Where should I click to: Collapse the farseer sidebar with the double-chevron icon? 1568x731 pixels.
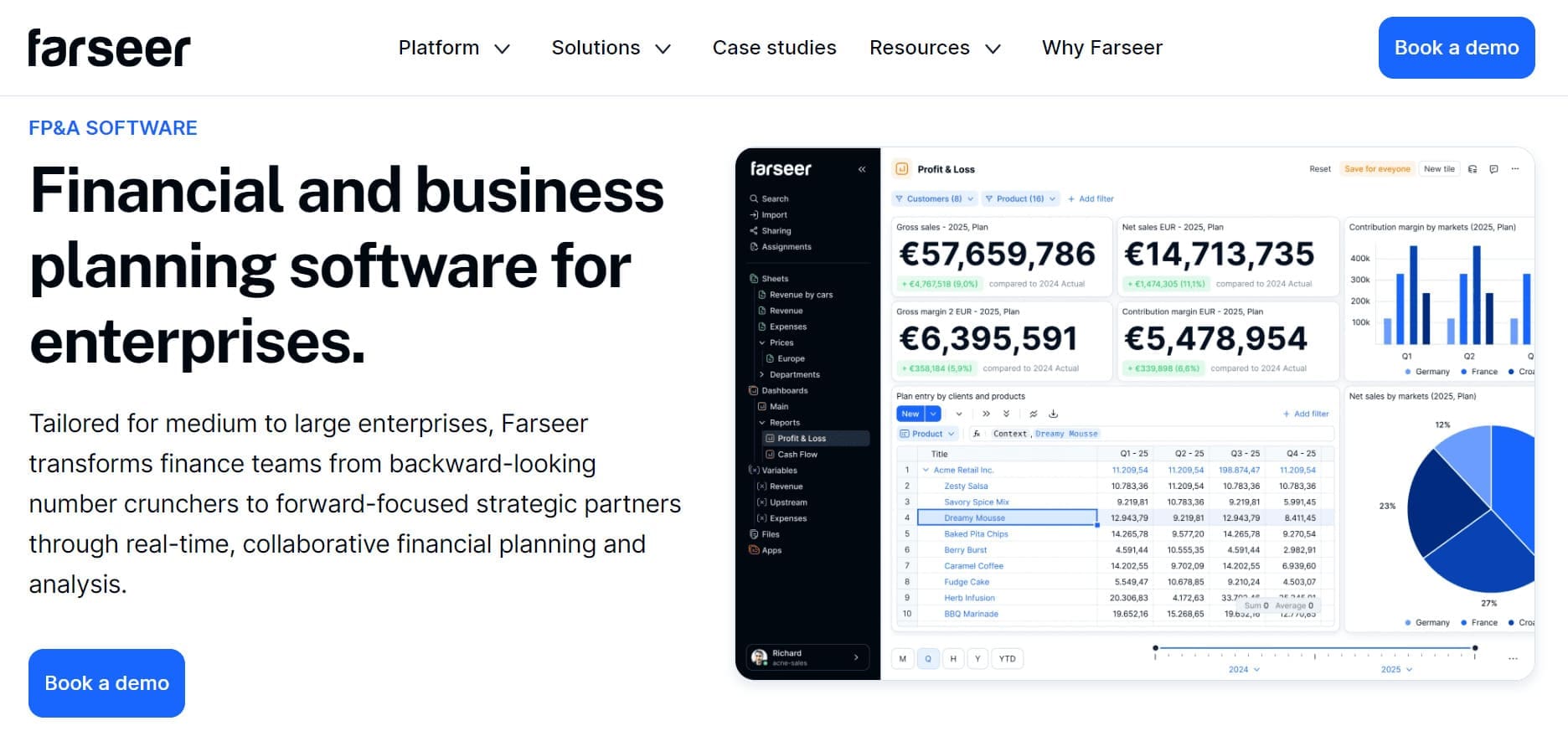pos(862,169)
